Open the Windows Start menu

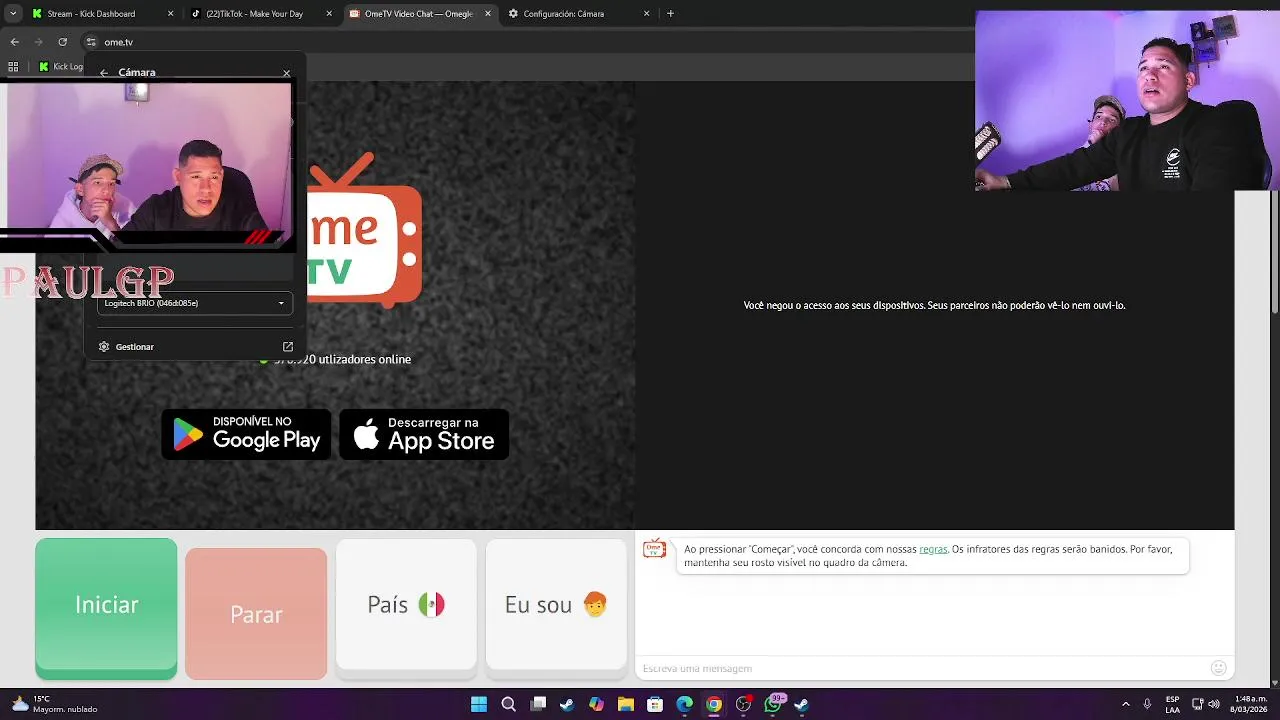point(479,704)
